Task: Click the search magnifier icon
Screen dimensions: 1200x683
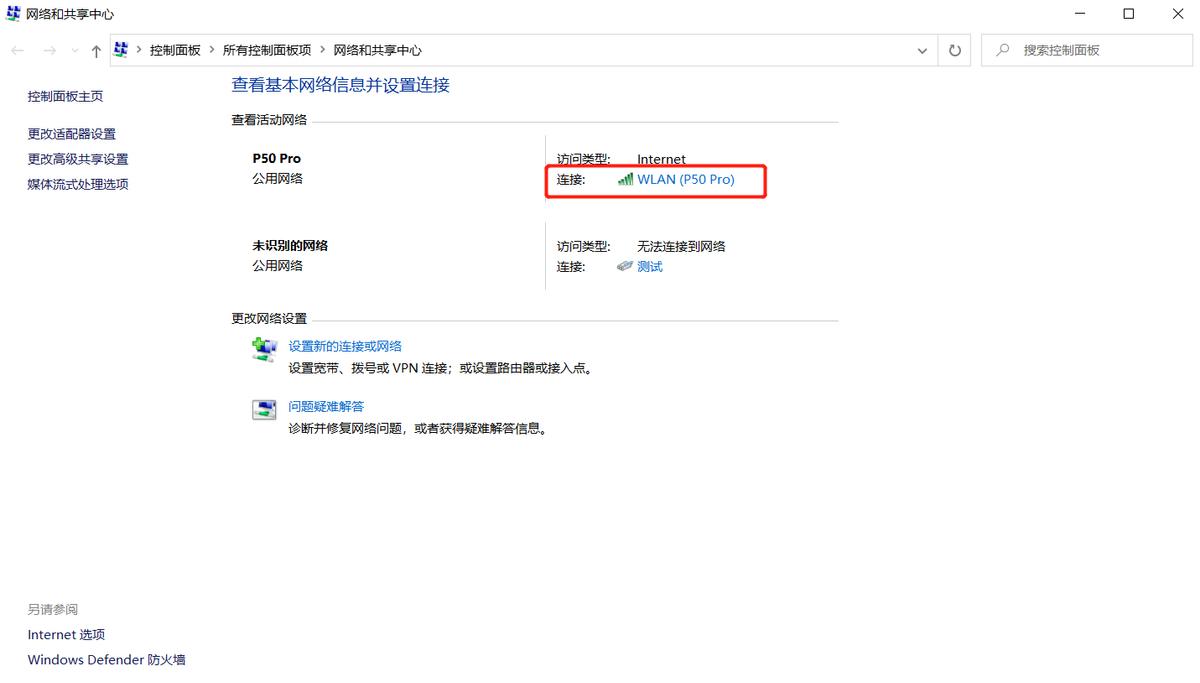Action: click(x=1002, y=49)
